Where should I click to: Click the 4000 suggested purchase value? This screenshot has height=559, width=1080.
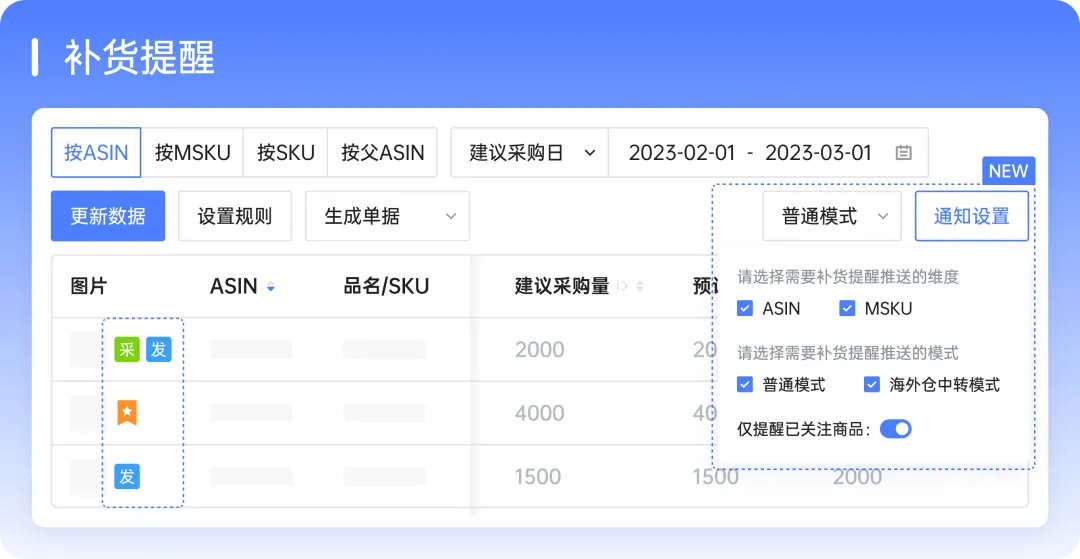click(540, 413)
